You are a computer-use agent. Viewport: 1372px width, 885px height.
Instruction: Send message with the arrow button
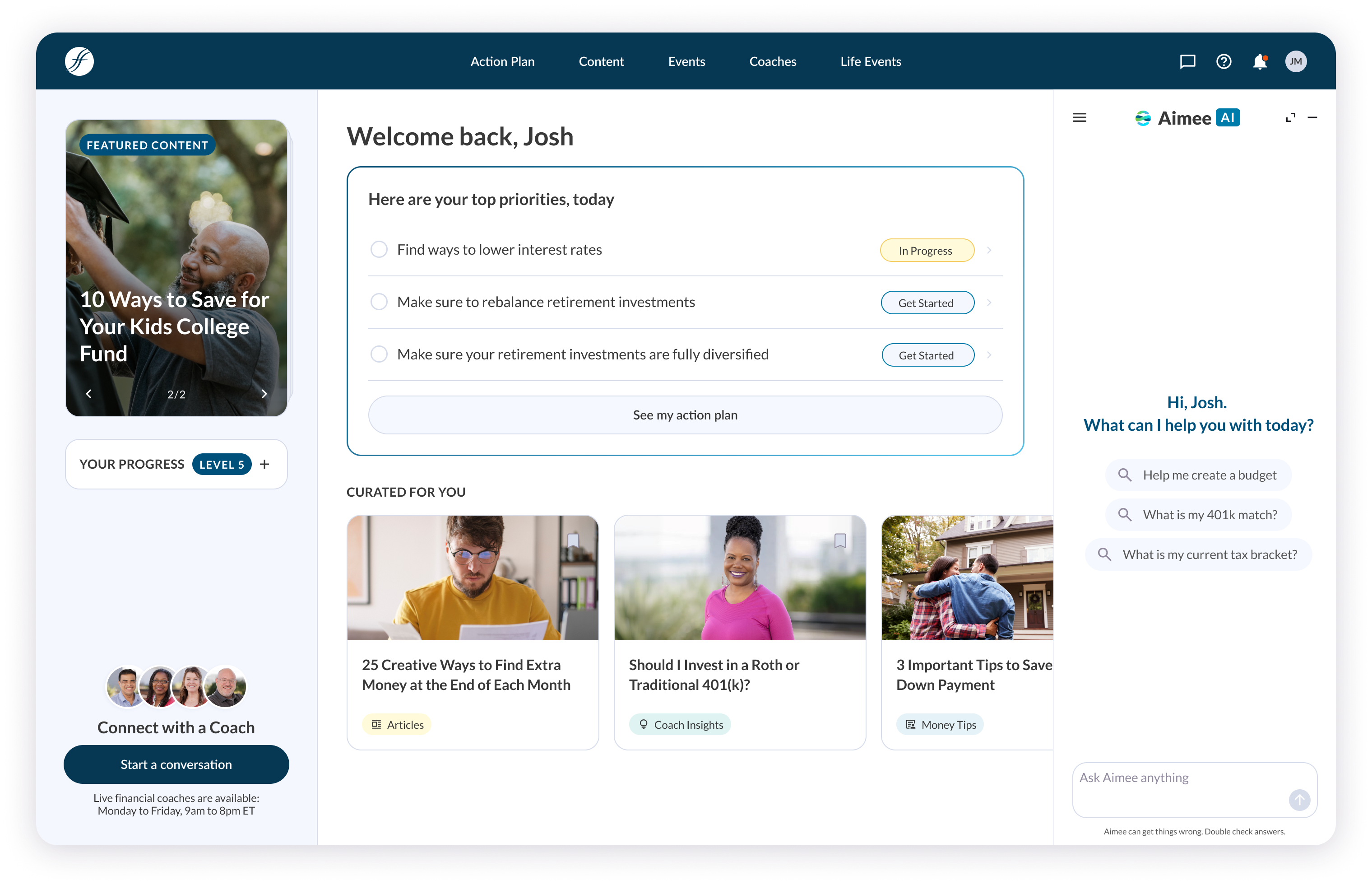[1299, 799]
